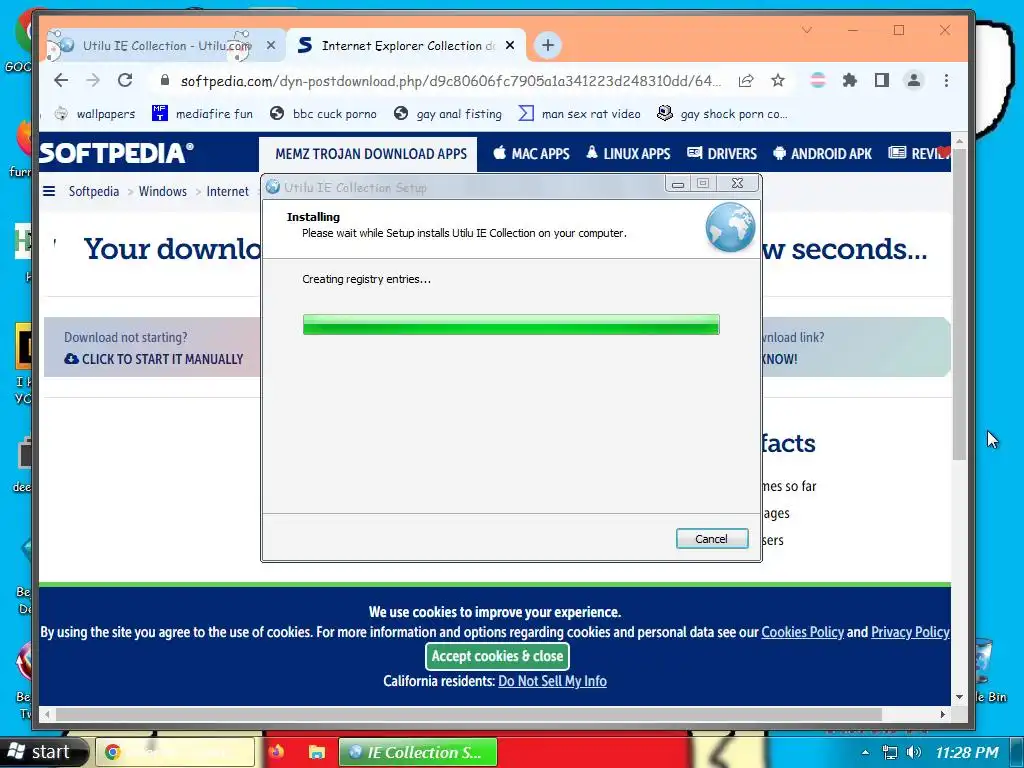Open the Privacy Policy link

pos(910,632)
